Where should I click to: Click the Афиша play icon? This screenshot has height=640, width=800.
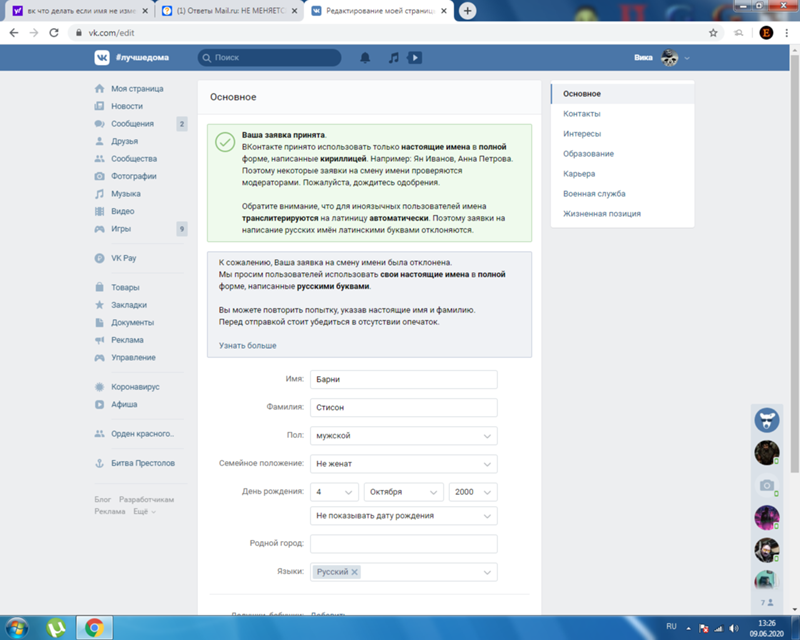[99, 404]
